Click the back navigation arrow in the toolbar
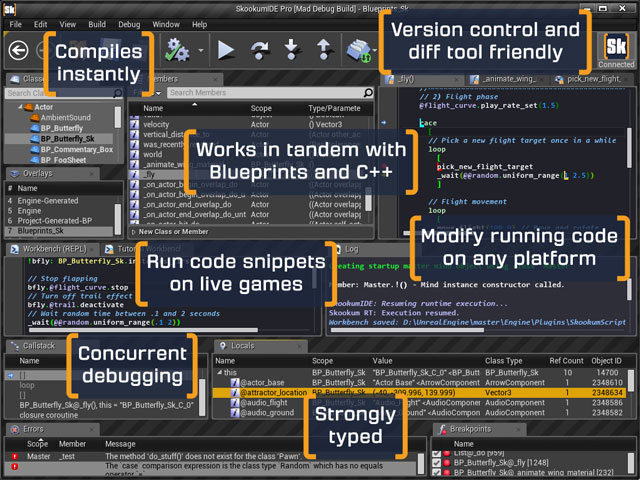The width and height of the screenshot is (640, 480). 18,51
